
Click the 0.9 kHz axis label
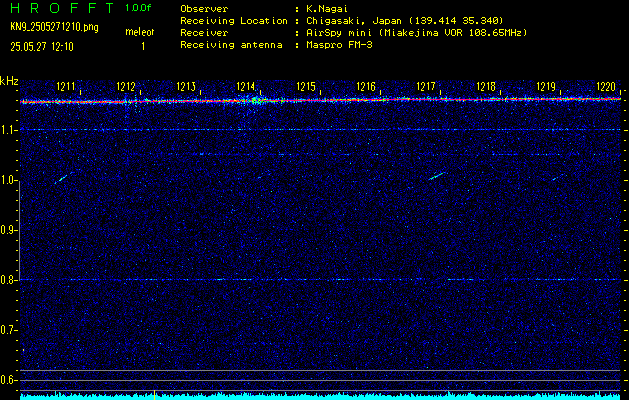(x=9, y=230)
